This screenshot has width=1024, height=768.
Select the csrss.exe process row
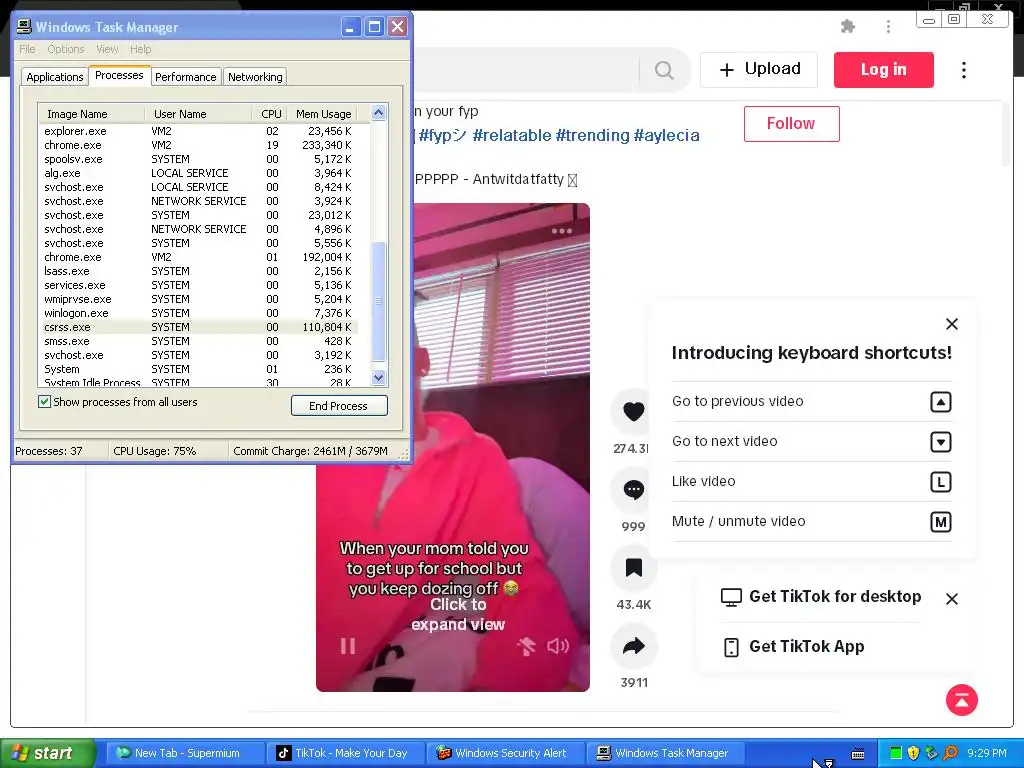(x=199, y=327)
